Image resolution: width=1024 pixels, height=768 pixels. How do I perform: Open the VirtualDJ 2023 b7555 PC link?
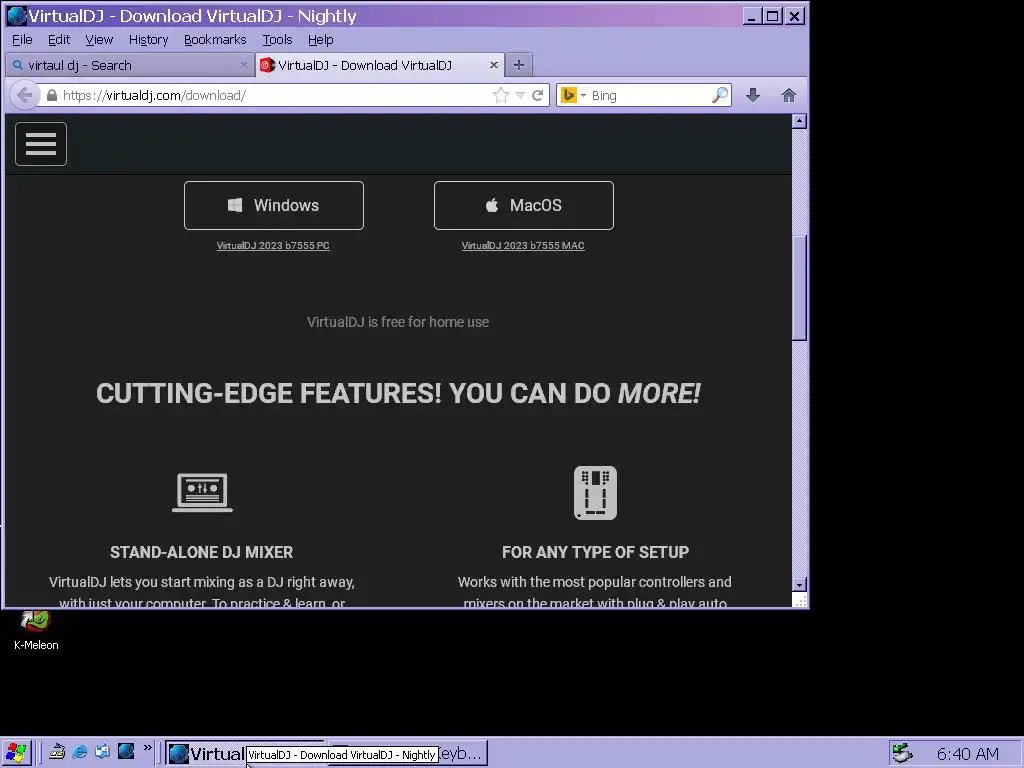(x=273, y=246)
